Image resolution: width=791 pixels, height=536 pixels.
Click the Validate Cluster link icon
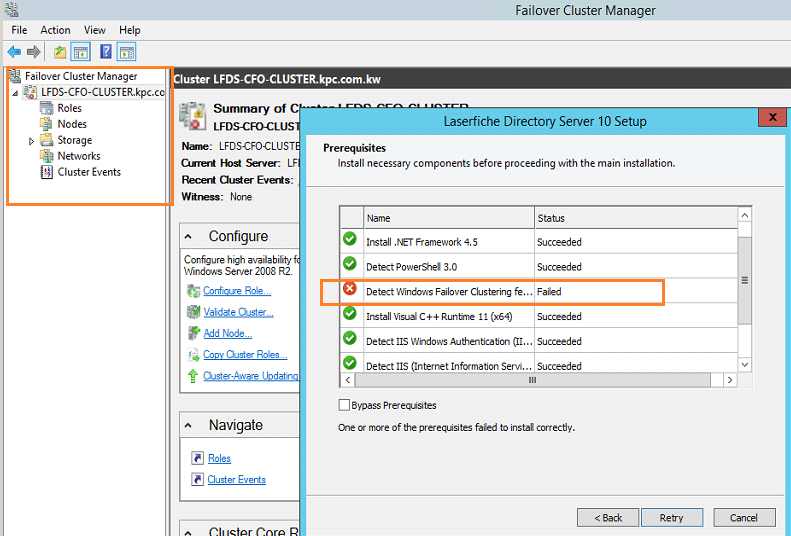pyautogui.click(x=193, y=312)
